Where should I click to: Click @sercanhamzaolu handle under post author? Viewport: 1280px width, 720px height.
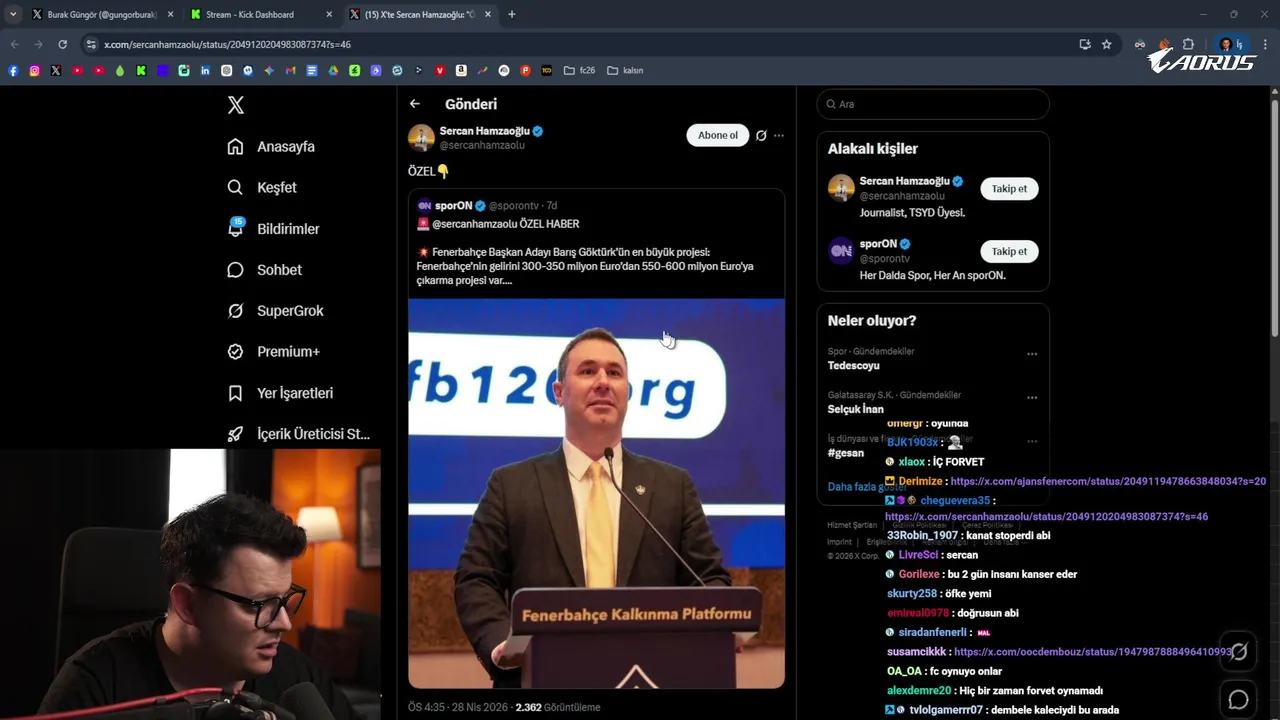(x=482, y=145)
